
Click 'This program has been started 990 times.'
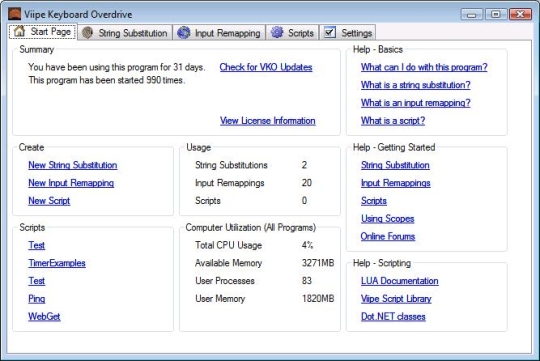pyautogui.click(x=107, y=80)
